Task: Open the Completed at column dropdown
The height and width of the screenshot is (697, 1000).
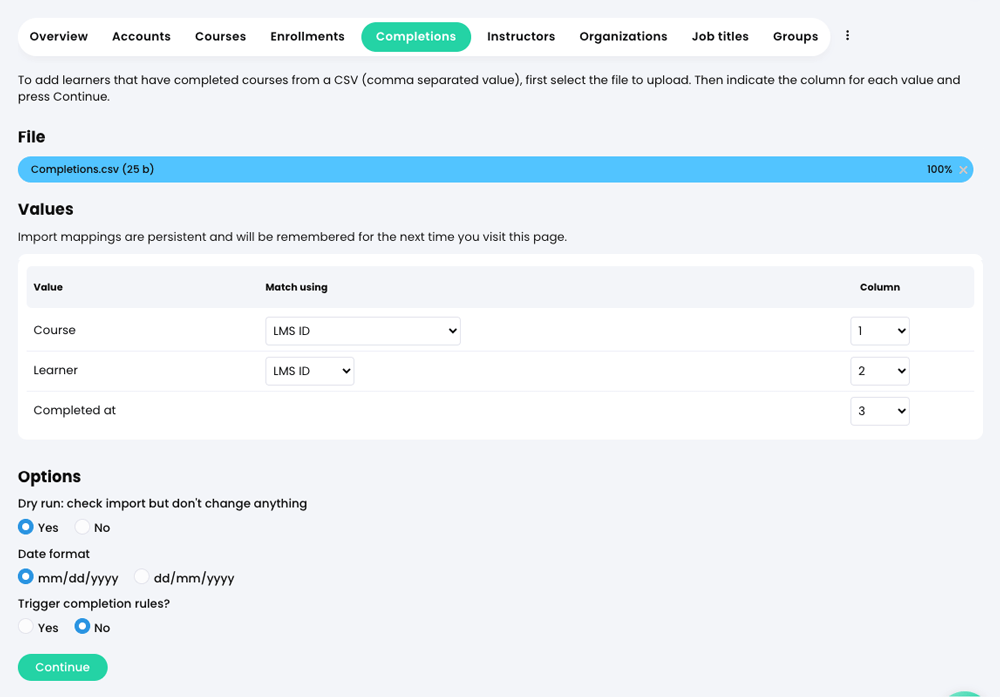Action: click(880, 410)
